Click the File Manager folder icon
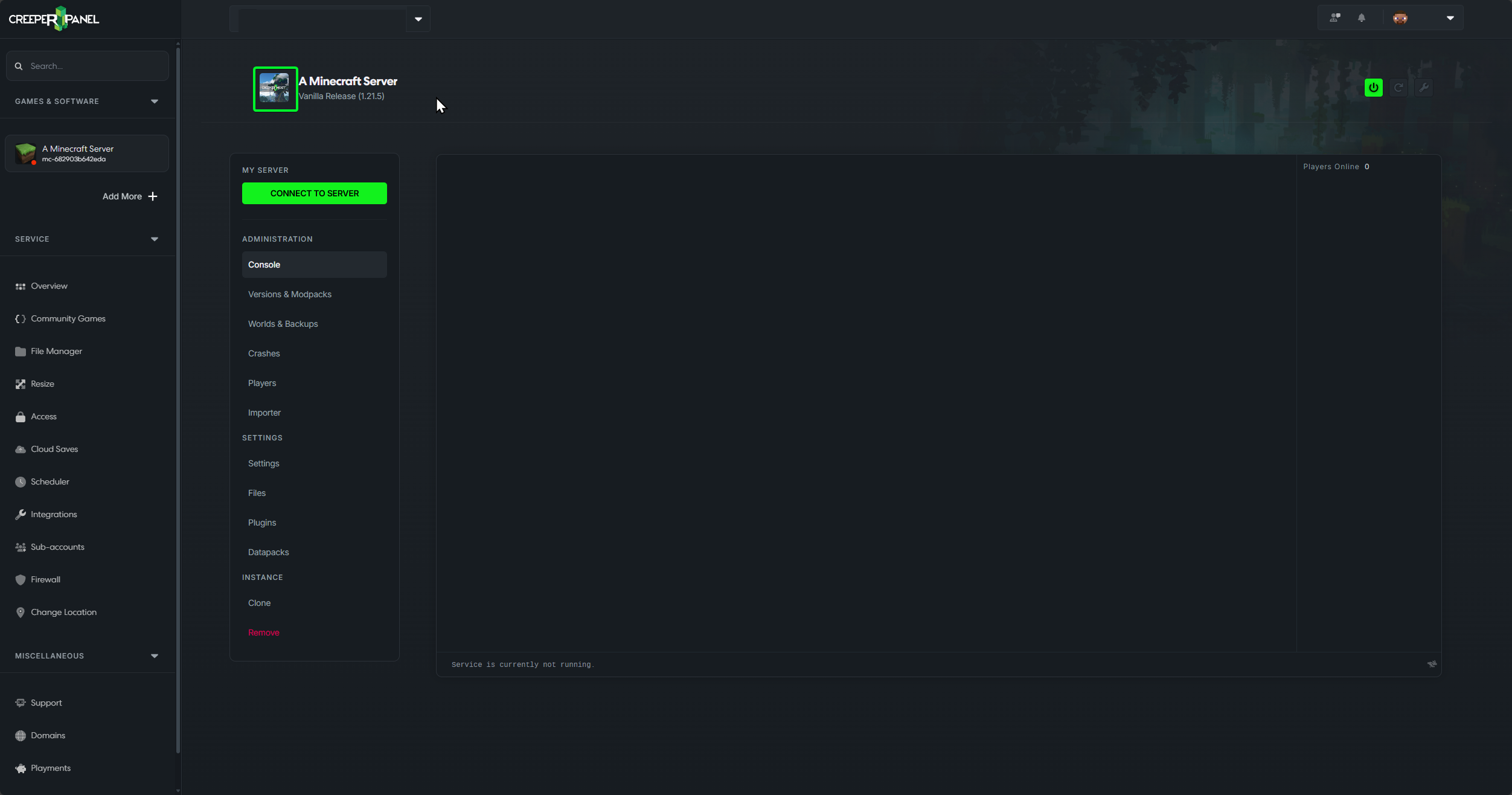 click(21, 352)
